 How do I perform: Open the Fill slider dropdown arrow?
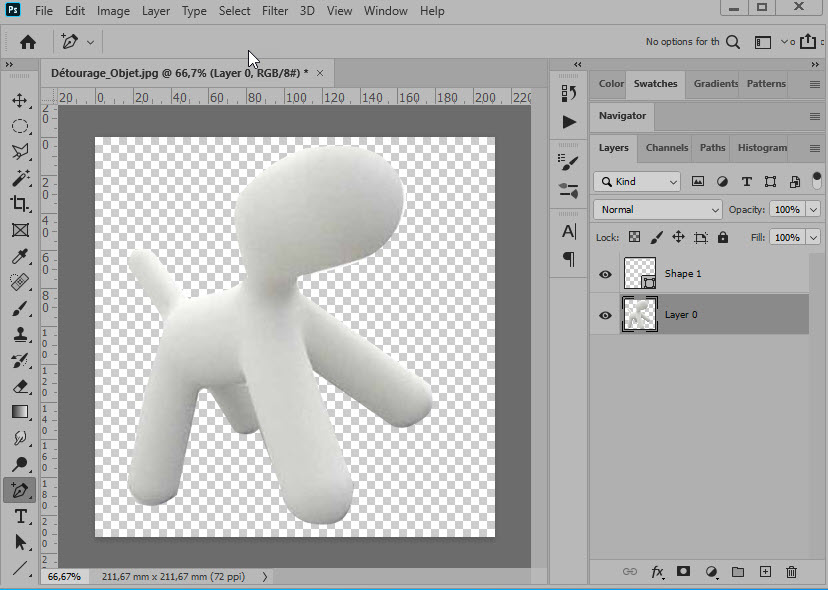pos(813,237)
